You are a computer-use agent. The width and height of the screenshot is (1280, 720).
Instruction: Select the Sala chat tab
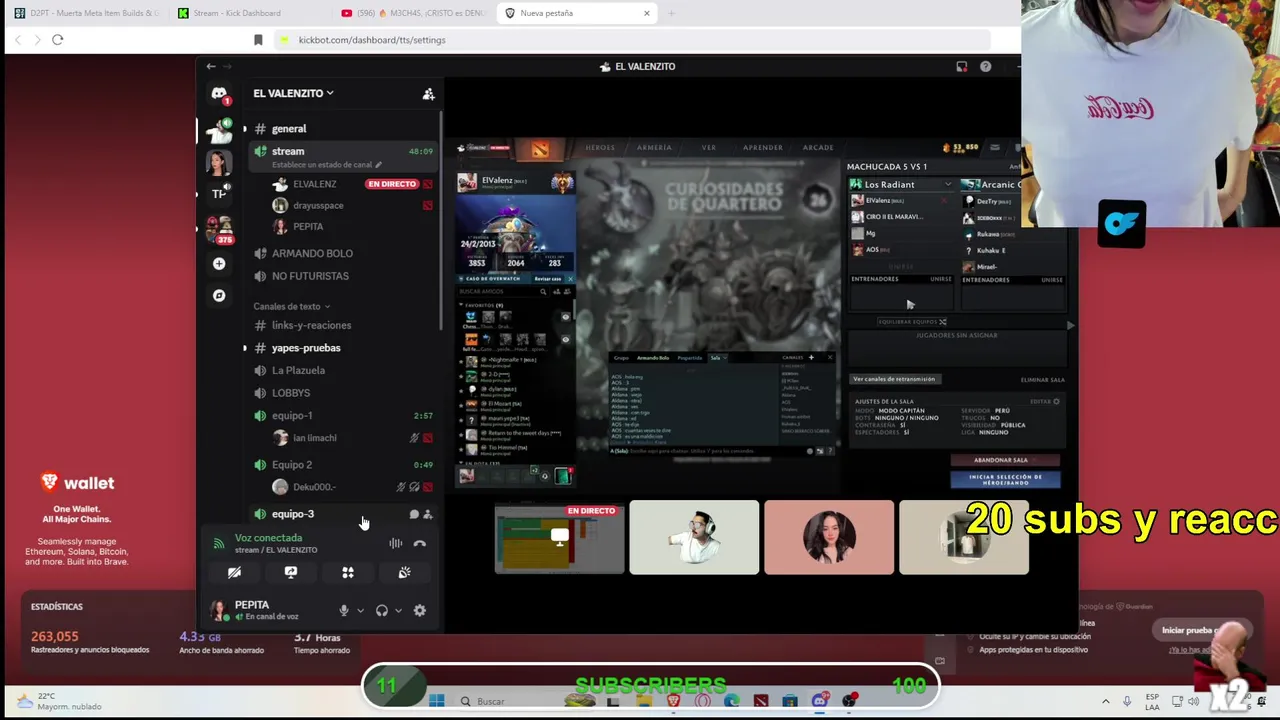(x=716, y=358)
